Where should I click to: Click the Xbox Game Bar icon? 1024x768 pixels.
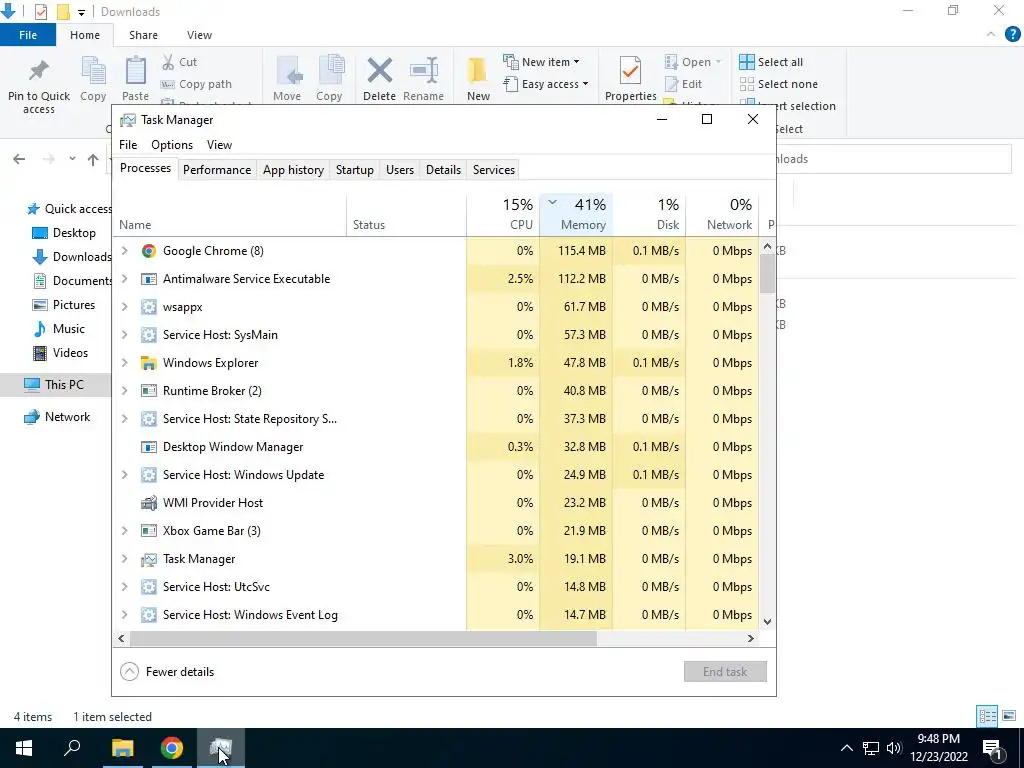[149, 531]
